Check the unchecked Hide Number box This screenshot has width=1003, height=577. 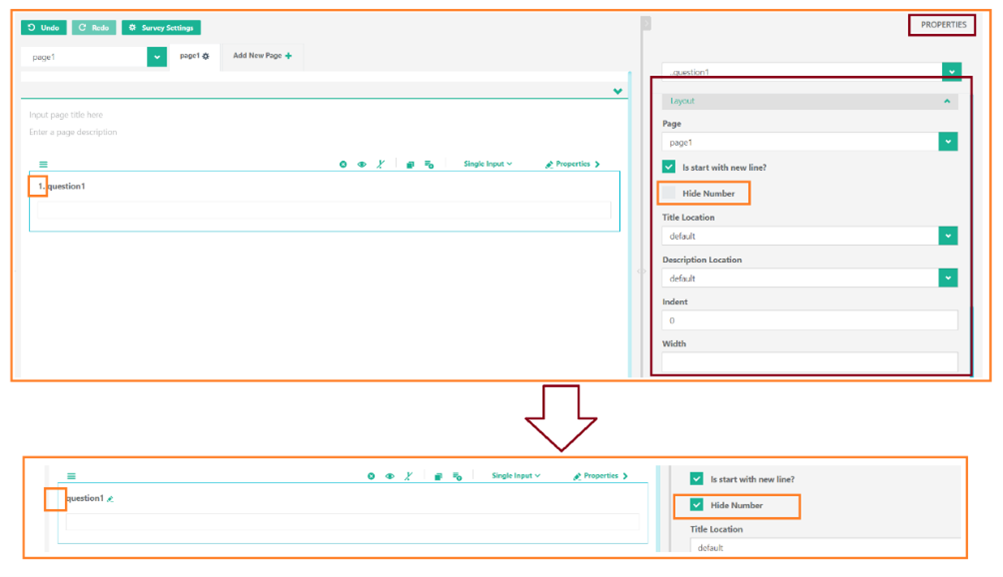[x=668, y=193]
